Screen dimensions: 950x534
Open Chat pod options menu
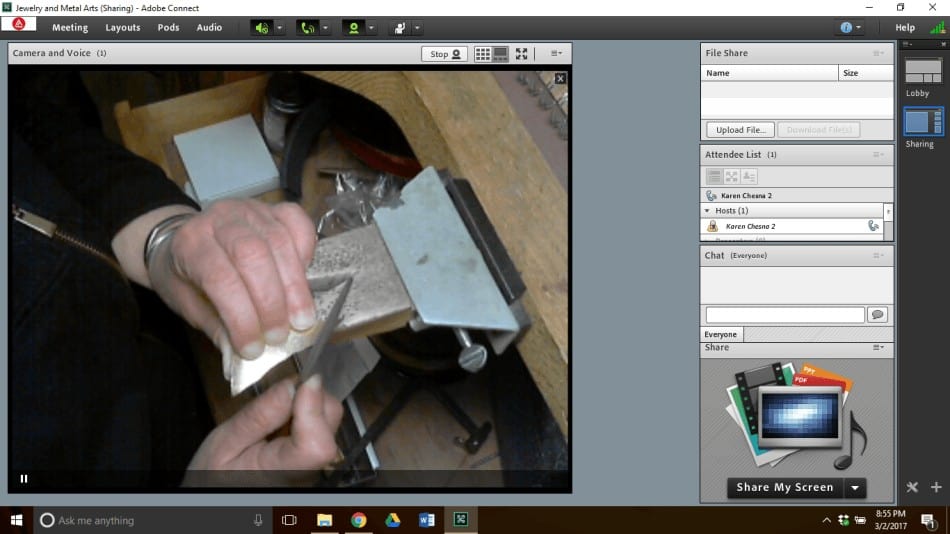(878, 256)
